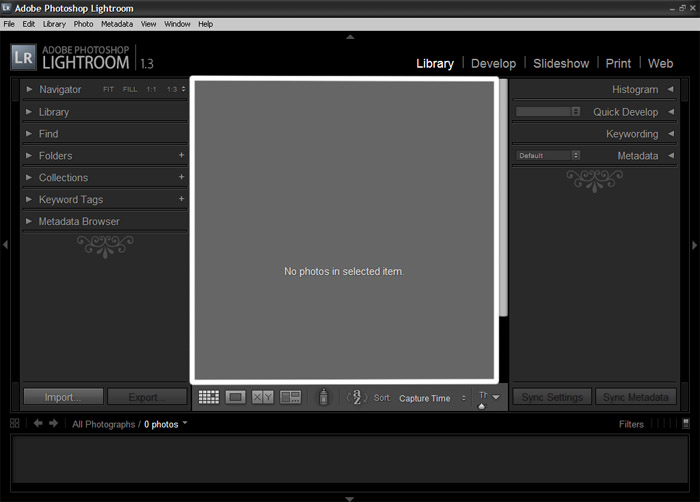Open Survey view in toolbar
Screen dimensions: 700x502
[x=290, y=397]
